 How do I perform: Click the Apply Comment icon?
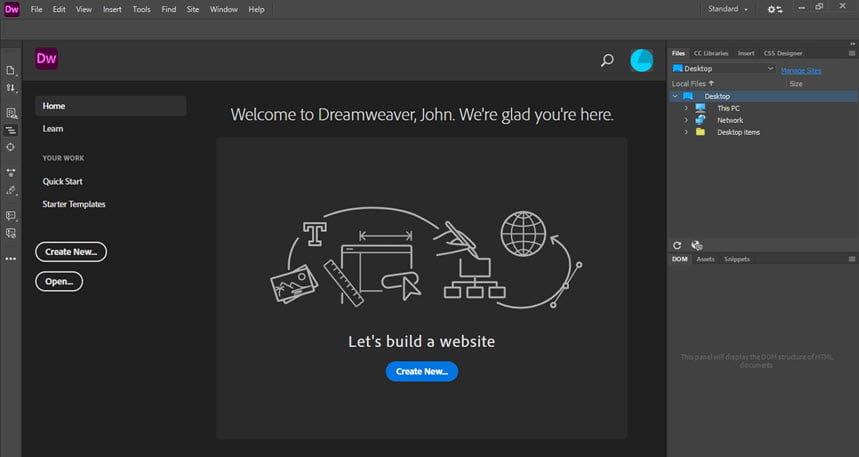pos(10,216)
